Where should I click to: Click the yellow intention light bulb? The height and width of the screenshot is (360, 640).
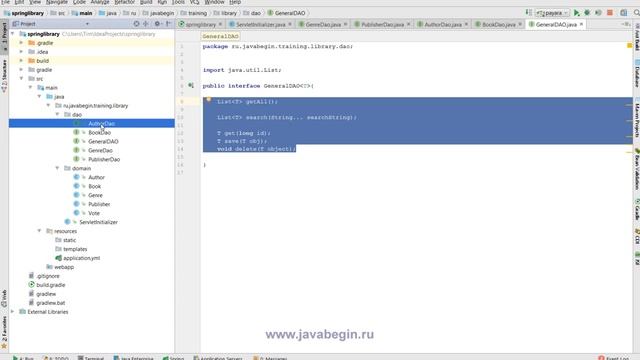[209, 100]
